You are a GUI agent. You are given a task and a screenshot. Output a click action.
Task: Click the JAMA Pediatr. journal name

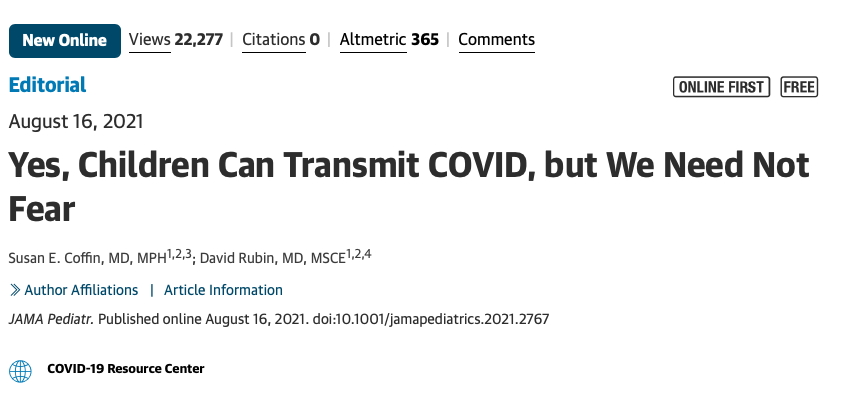click(x=51, y=320)
